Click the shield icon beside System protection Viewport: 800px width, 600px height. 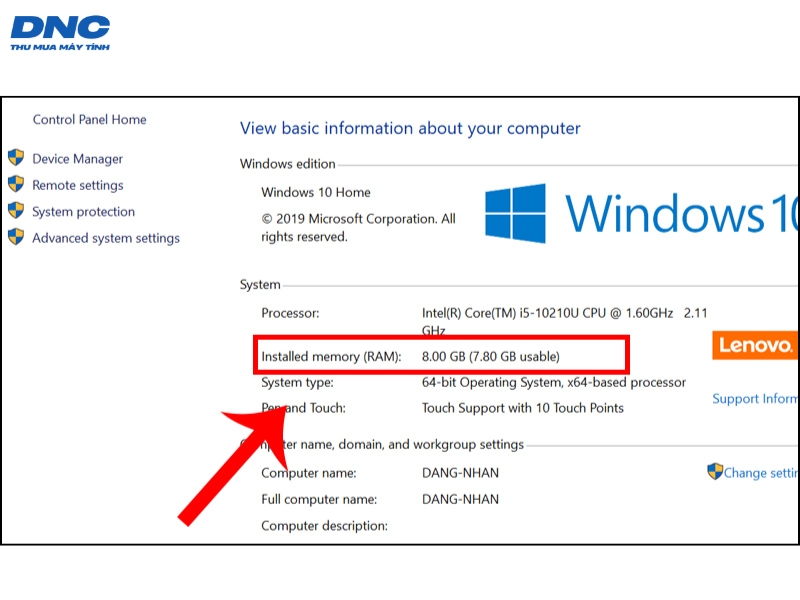click(16, 211)
